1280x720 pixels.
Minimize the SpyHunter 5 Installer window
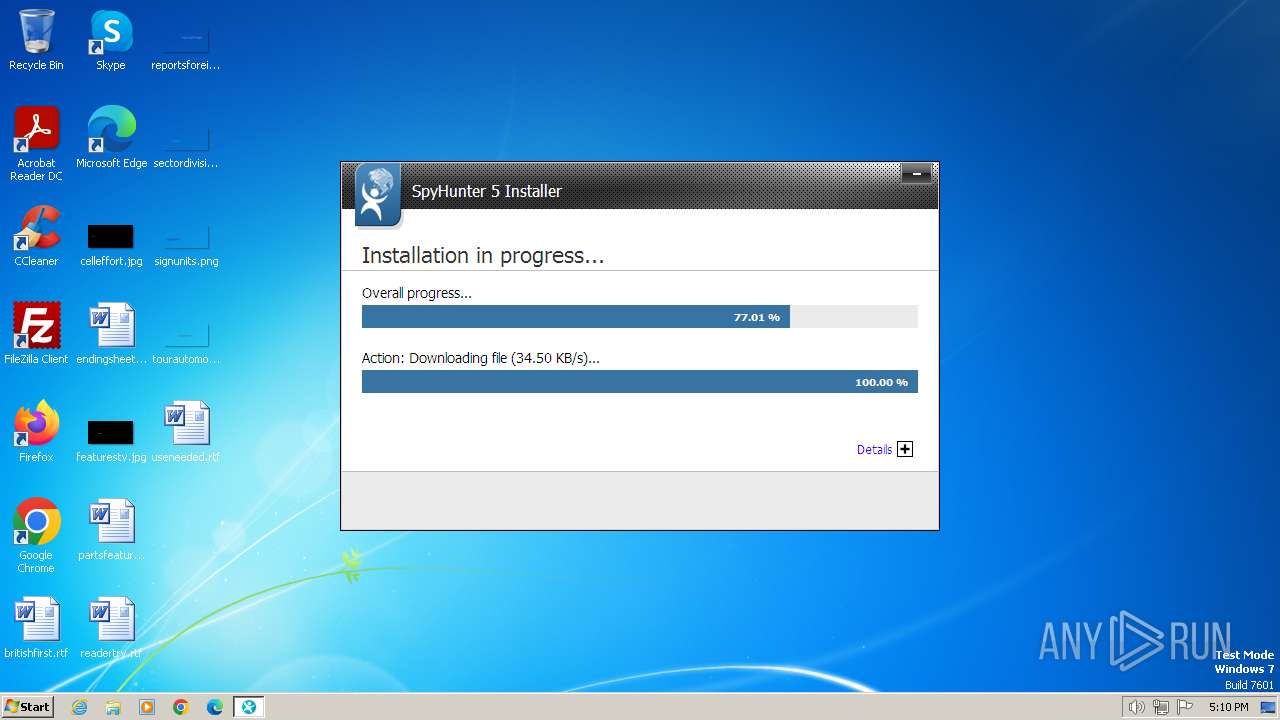[916, 174]
